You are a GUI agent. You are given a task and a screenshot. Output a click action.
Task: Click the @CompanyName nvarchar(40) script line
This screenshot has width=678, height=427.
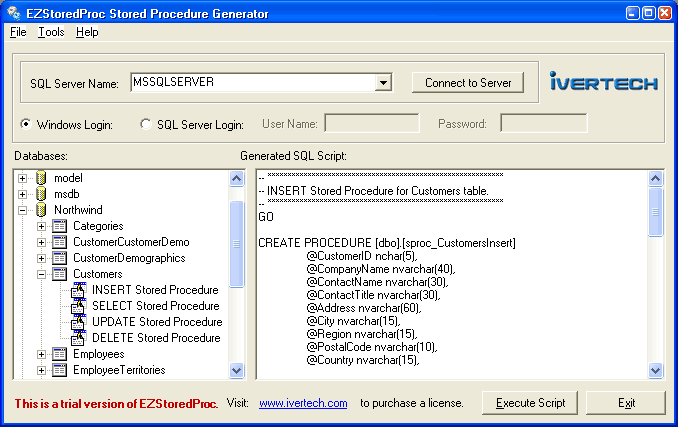(381, 269)
